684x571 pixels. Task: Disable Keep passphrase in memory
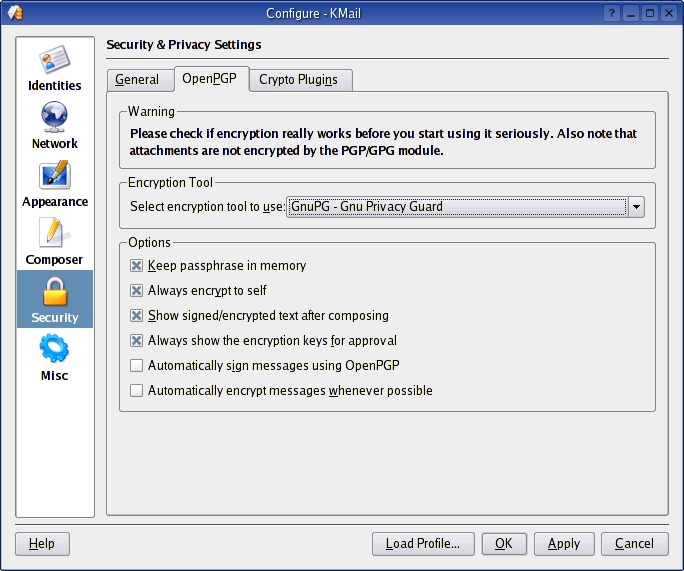137,266
